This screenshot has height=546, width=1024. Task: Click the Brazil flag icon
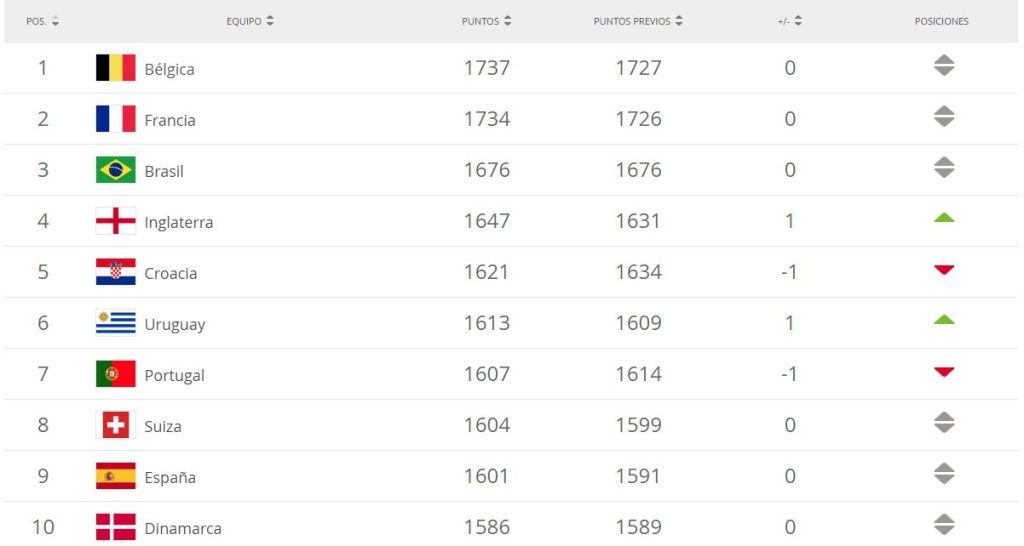115,170
